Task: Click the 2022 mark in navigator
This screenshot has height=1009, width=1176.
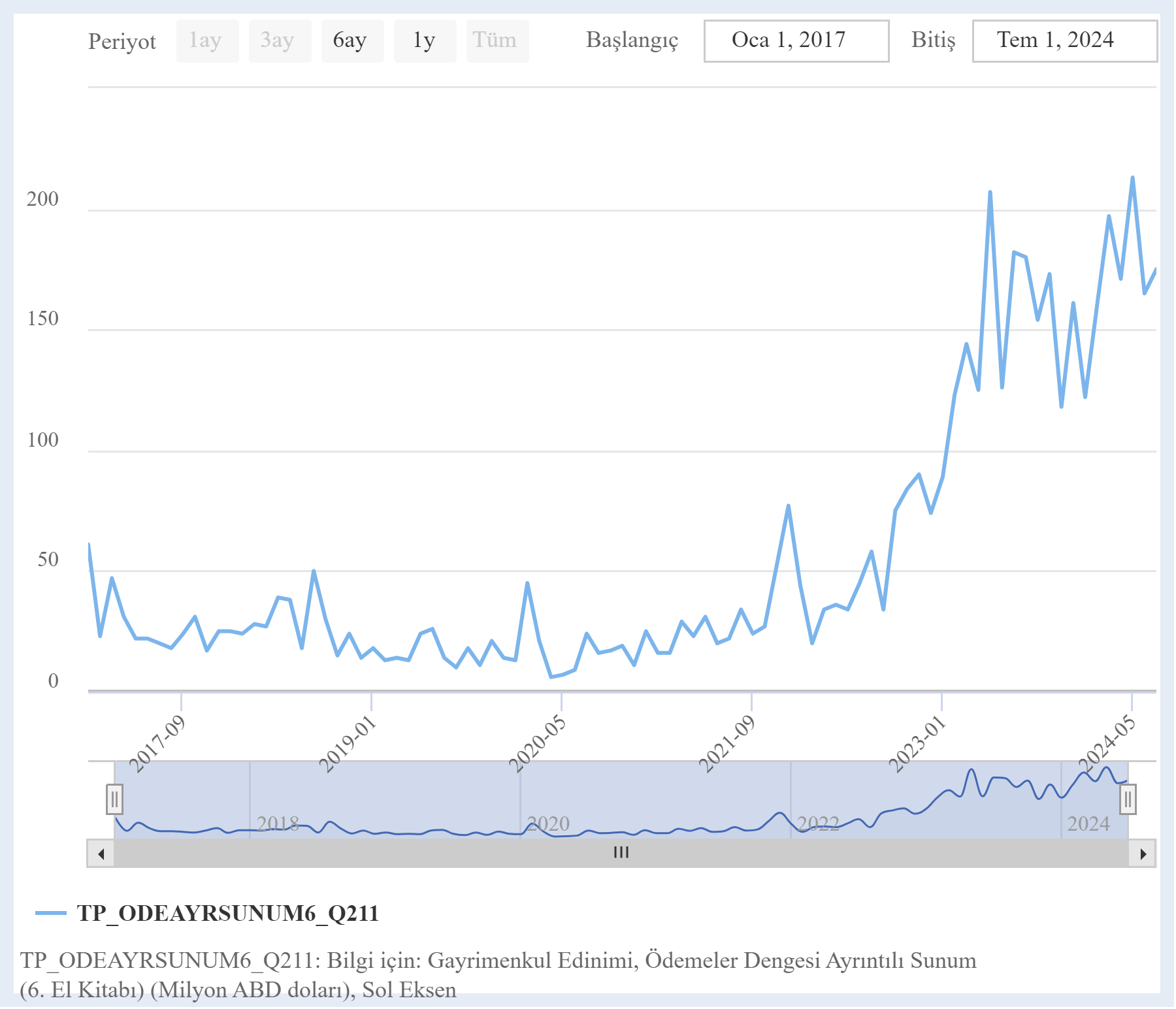Action: (818, 824)
